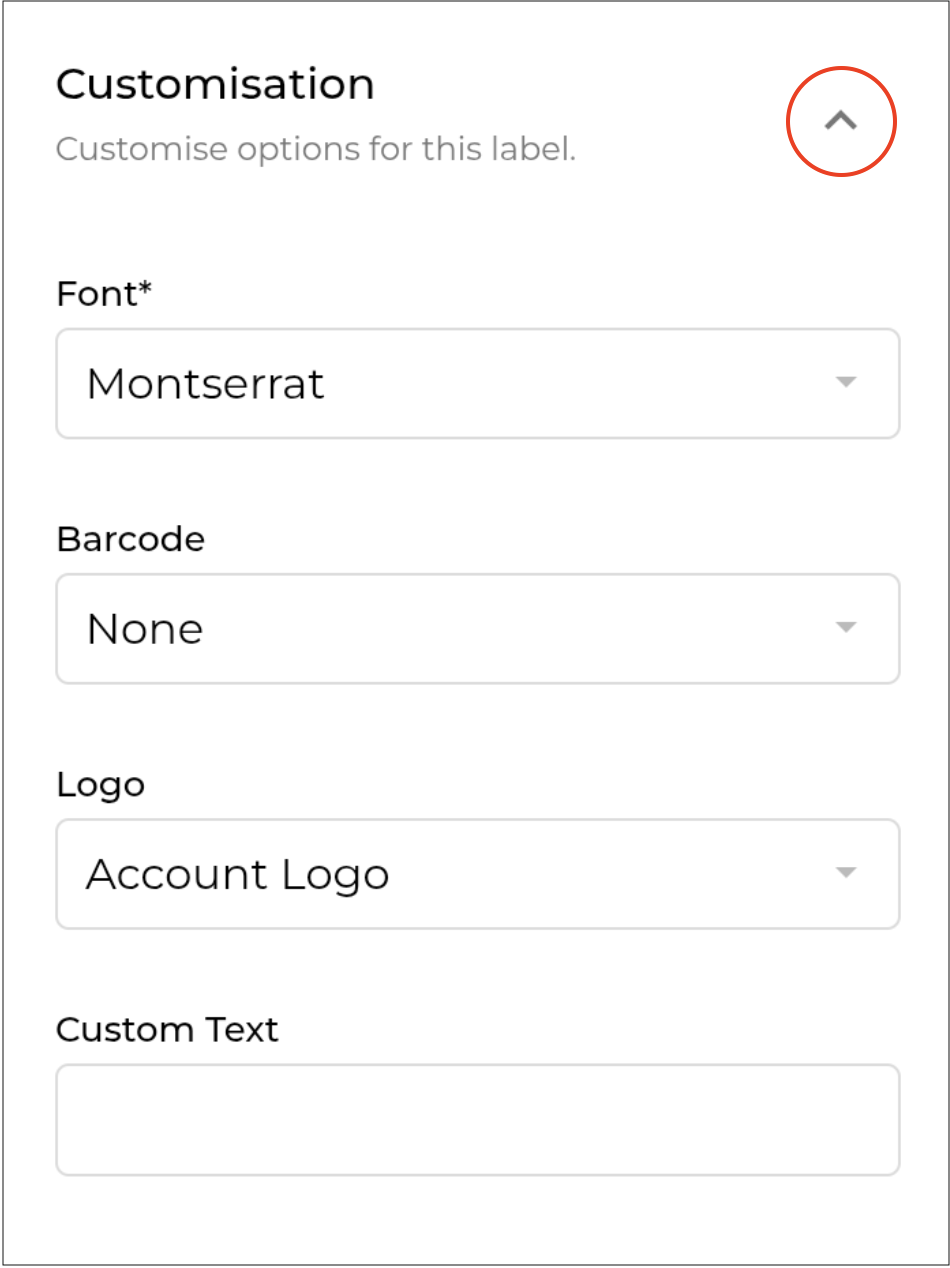The image size is (950, 1268).
Task: Click the Barcode dropdown arrow
Action: [x=846, y=627]
